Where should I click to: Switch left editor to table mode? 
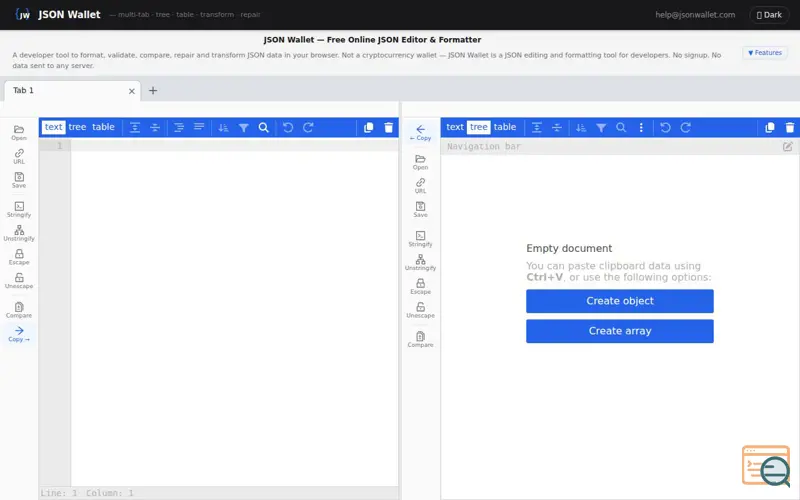point(103,127)
